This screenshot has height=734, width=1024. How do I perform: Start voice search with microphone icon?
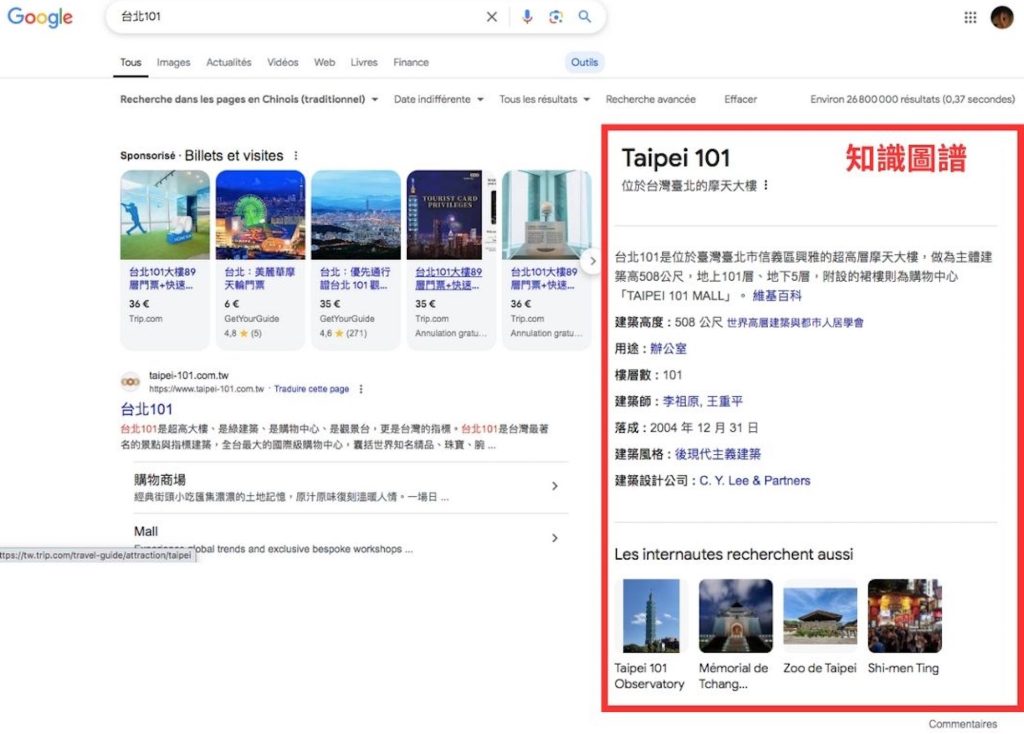[527, 17]
